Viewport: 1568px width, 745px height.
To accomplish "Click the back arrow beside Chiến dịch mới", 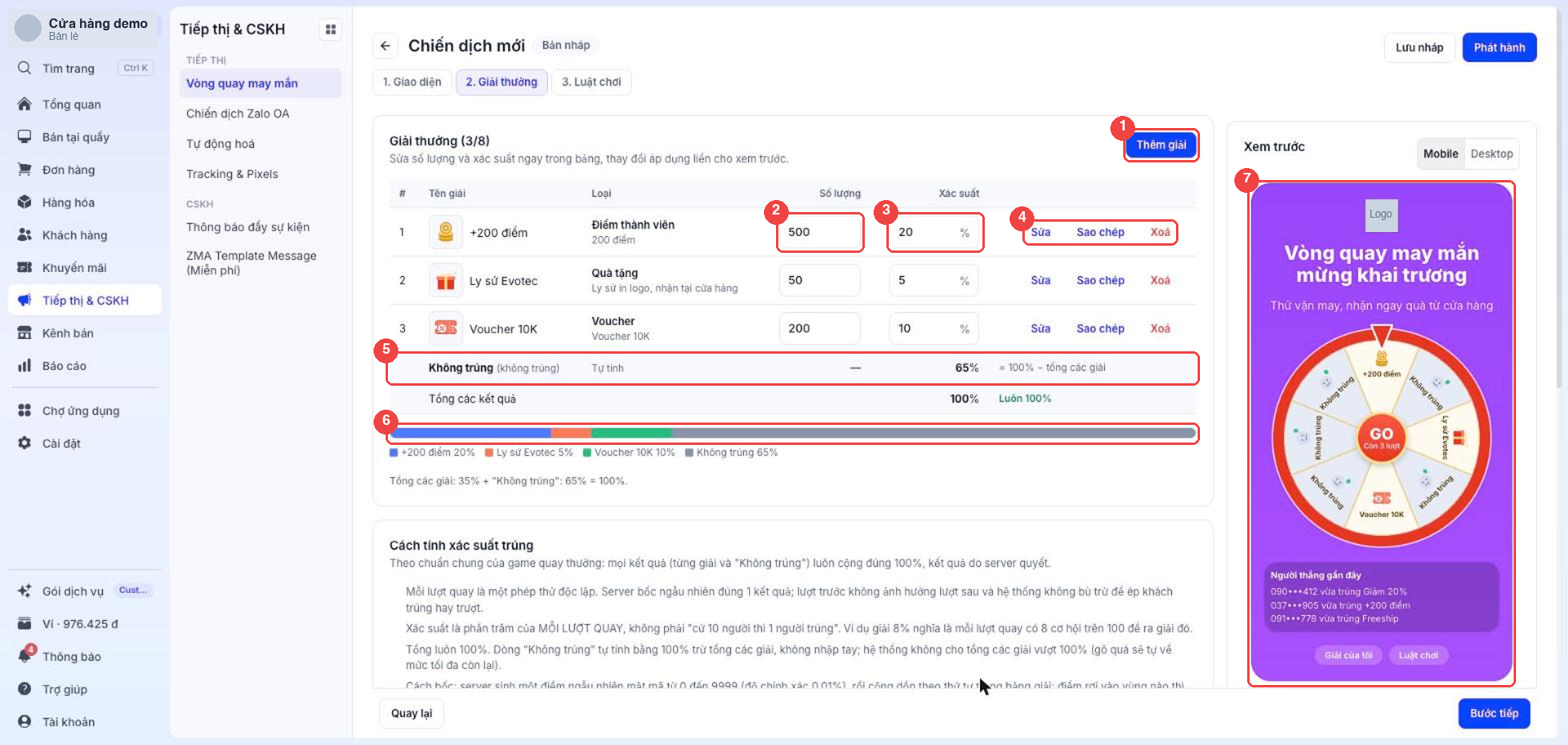I will [x=385, y=46].
